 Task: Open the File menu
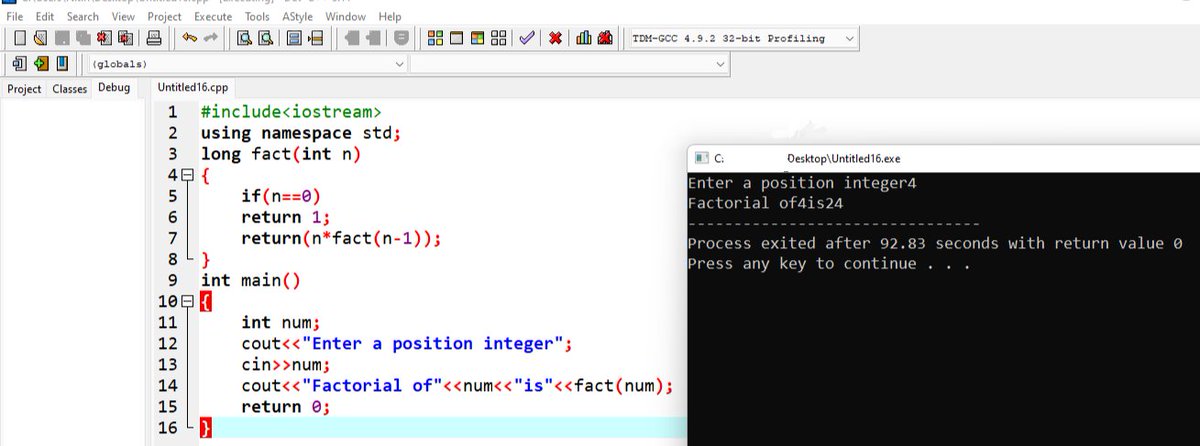tap(15, 16)
